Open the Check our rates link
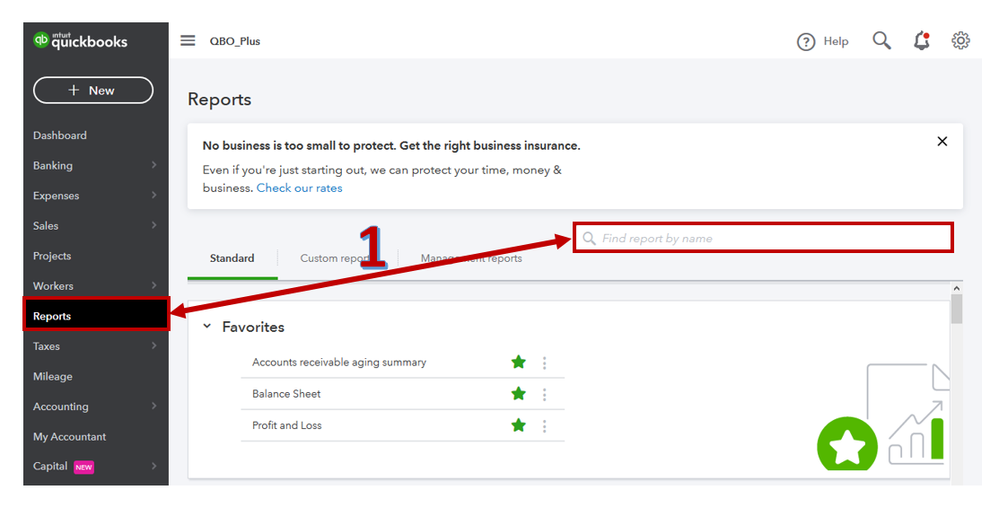This screenshot has width=999, height=524. pyautogui.click(x=299, y=188)
